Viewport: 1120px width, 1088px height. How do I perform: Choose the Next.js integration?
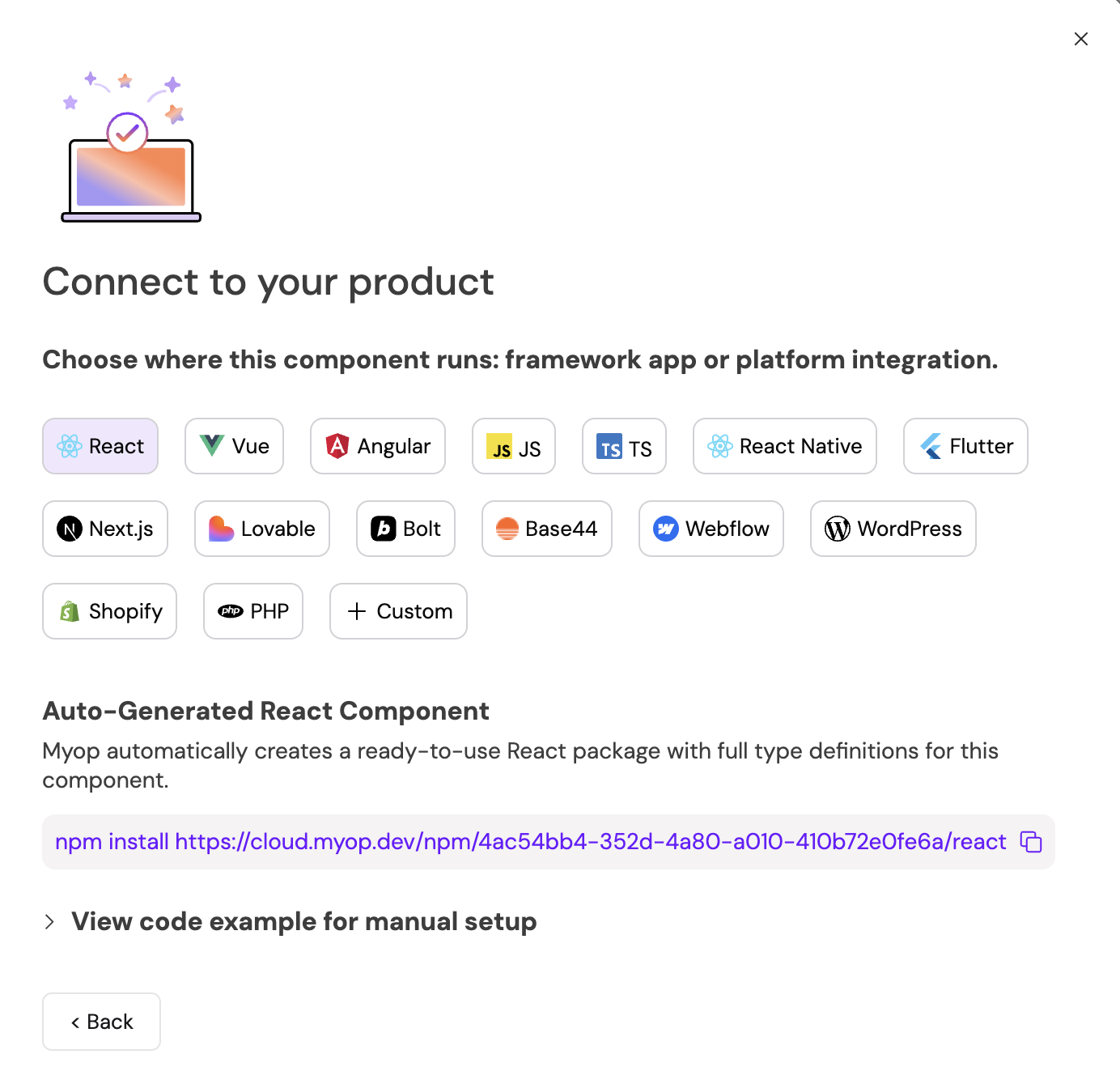point(105,529)
